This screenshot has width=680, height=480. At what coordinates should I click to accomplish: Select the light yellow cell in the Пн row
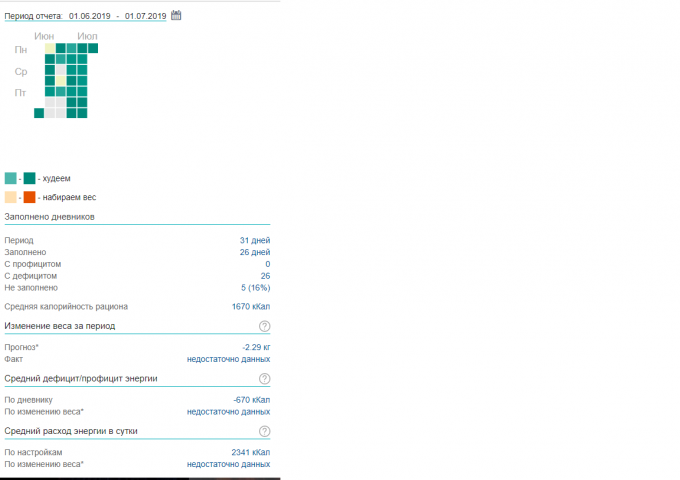(x=50, y=48)
